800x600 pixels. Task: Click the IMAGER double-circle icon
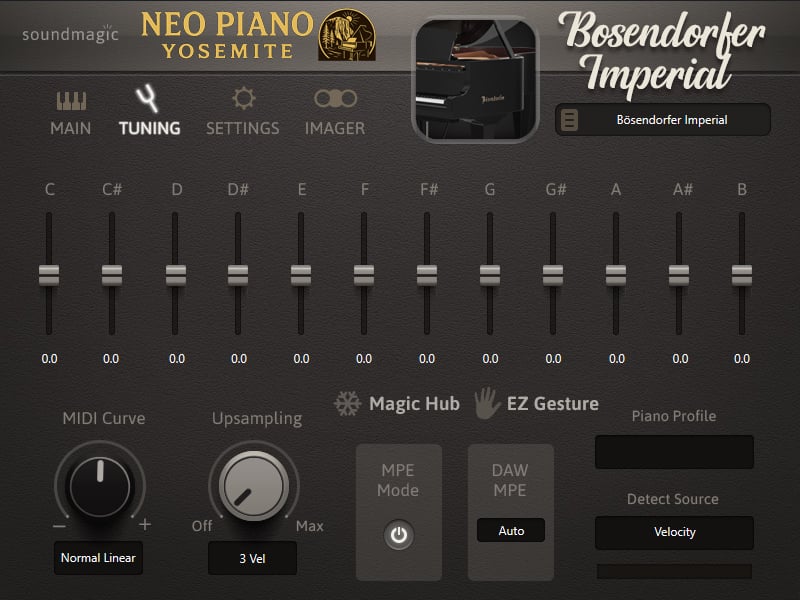click(335, 99)
